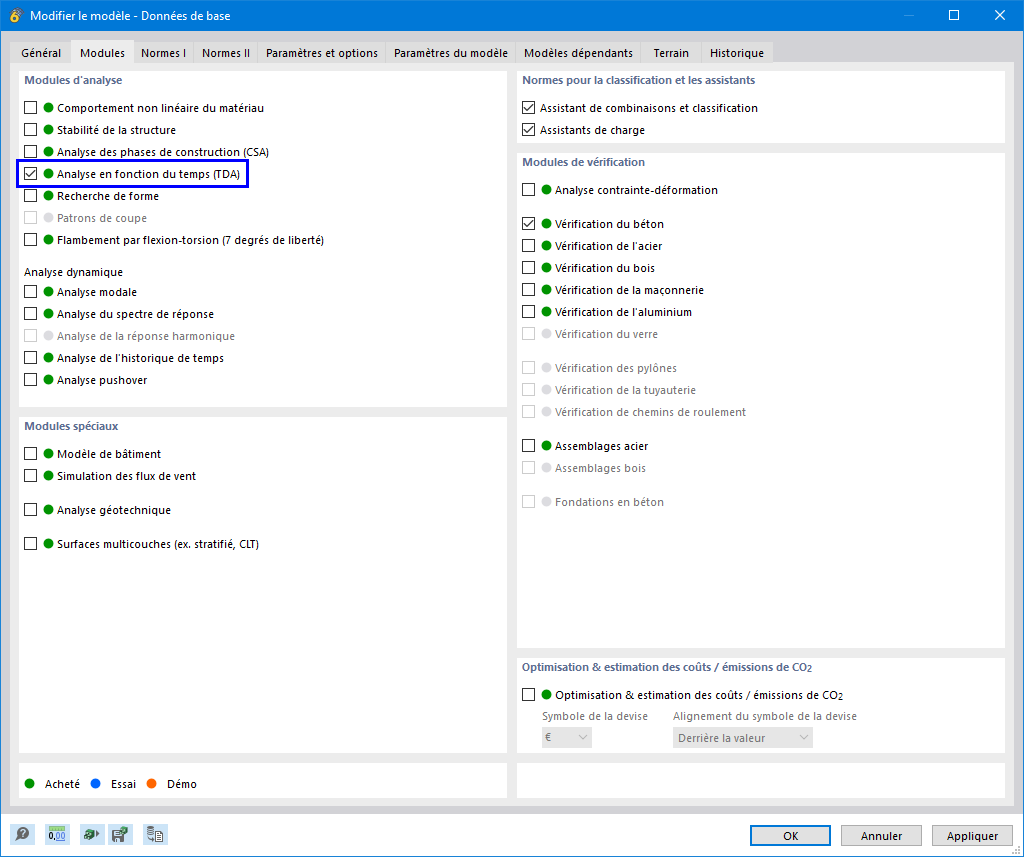Screen dimensions: 1024x857
Task: Open the Normes I tab
Action: [x=163, y=52]
